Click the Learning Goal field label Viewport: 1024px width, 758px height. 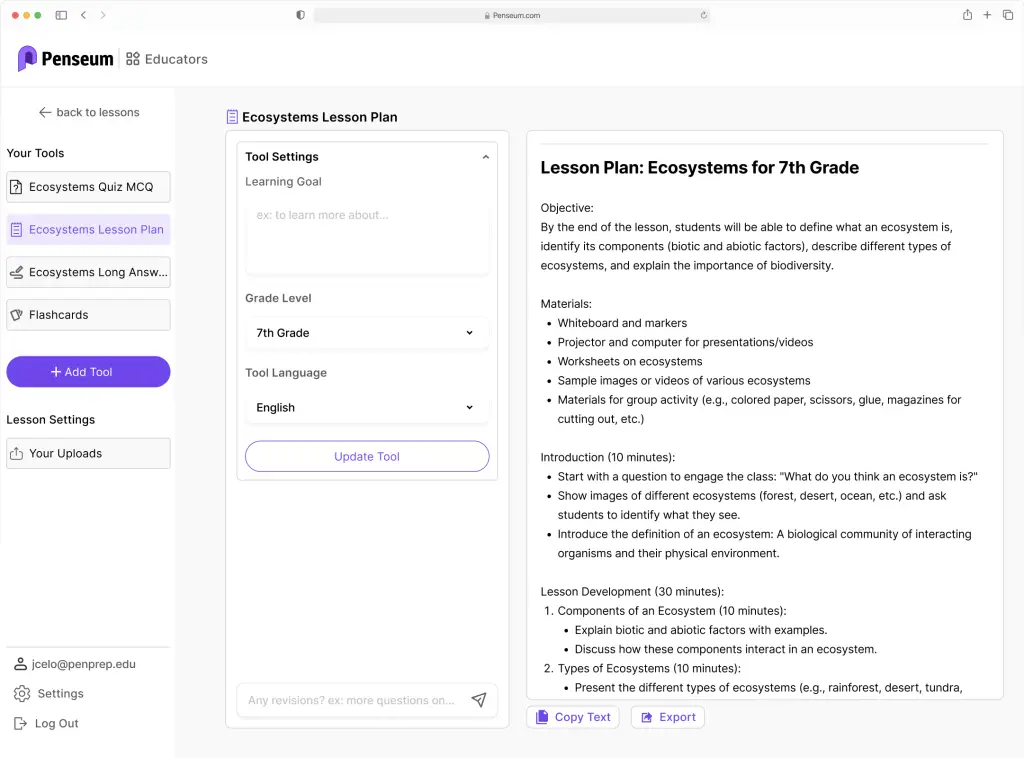click(283, 182)
